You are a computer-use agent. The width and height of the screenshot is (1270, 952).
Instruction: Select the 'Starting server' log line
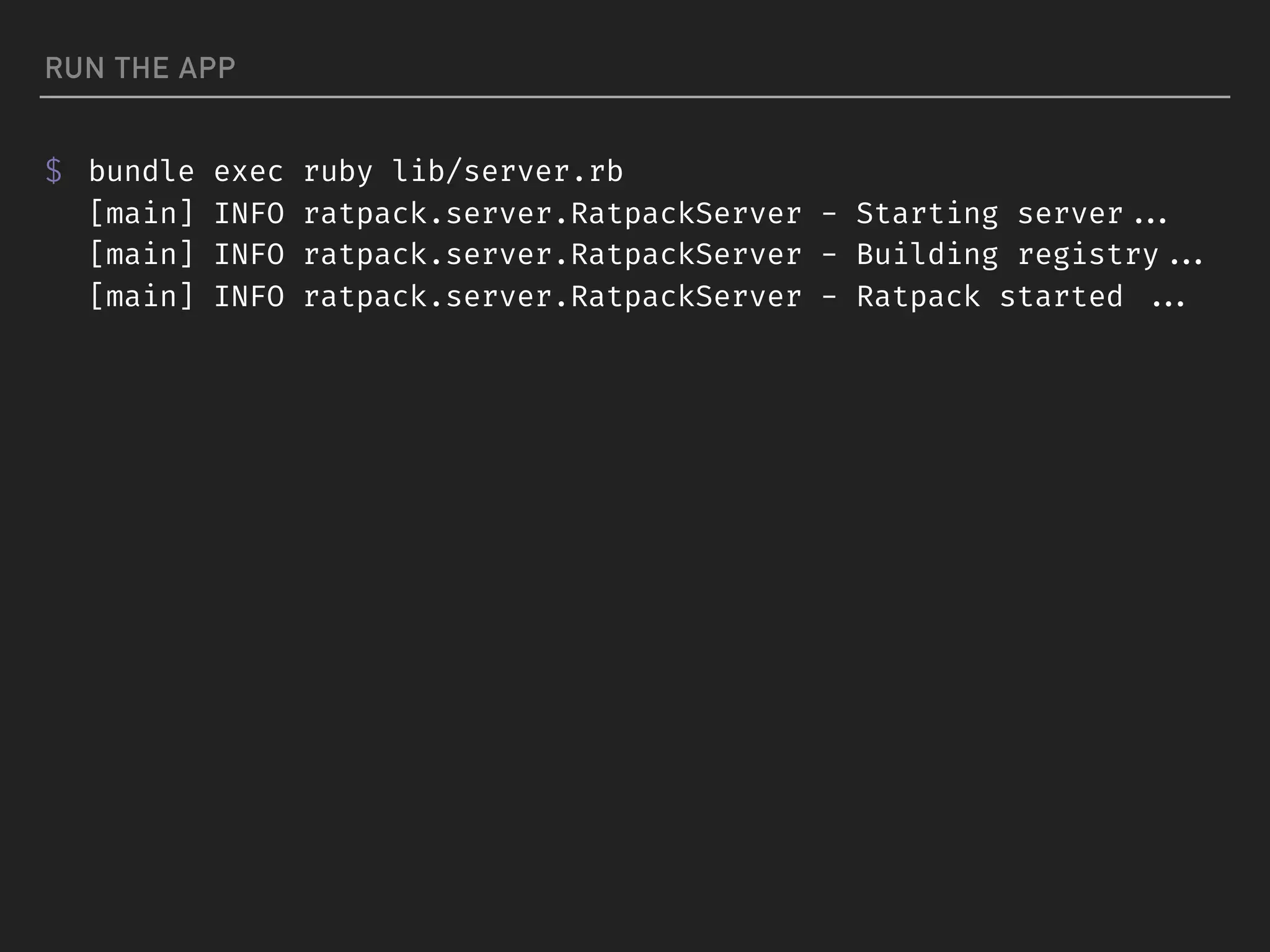(628, 214)
